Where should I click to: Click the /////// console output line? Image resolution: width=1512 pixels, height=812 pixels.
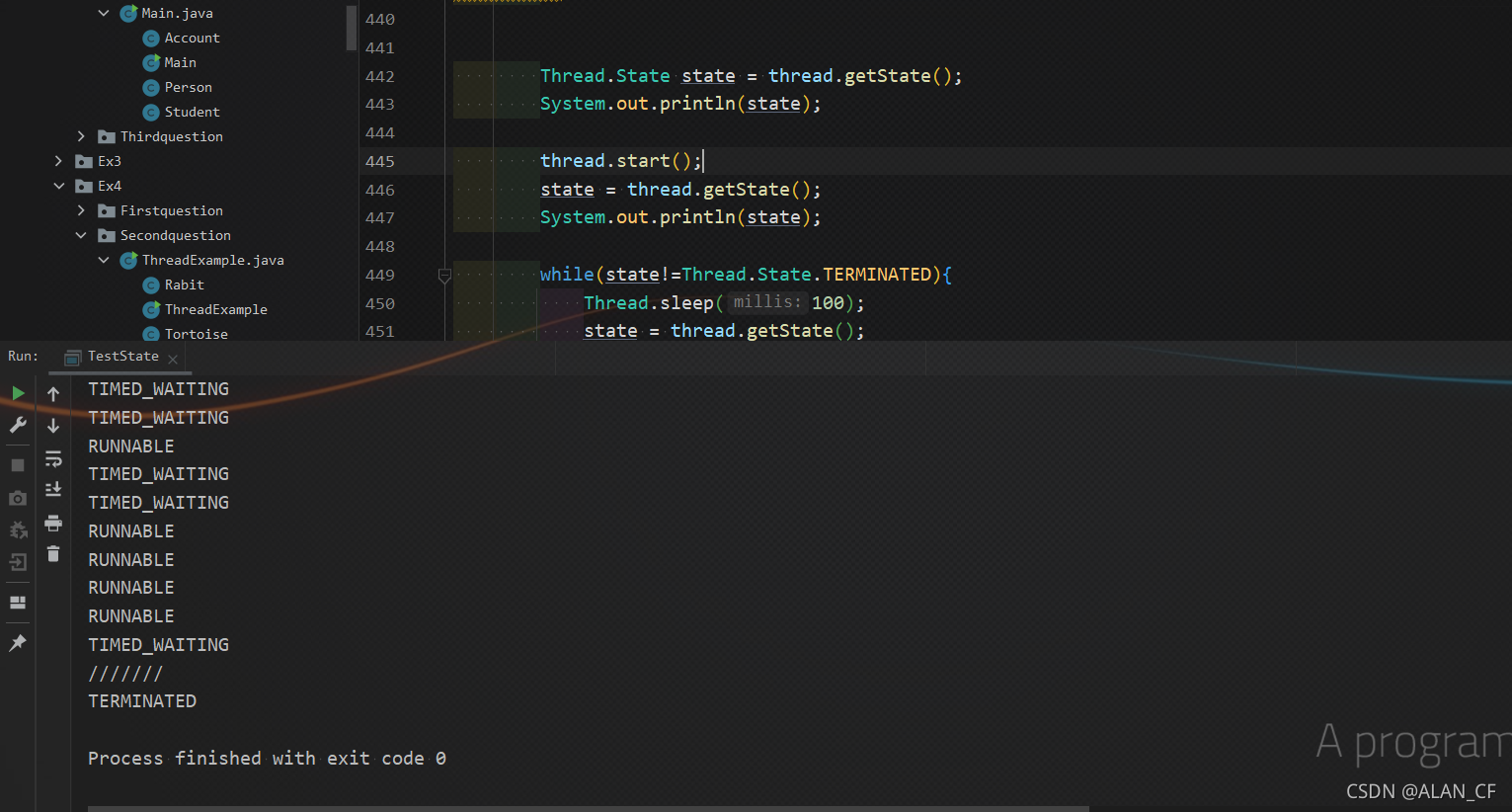coord(125,674)
